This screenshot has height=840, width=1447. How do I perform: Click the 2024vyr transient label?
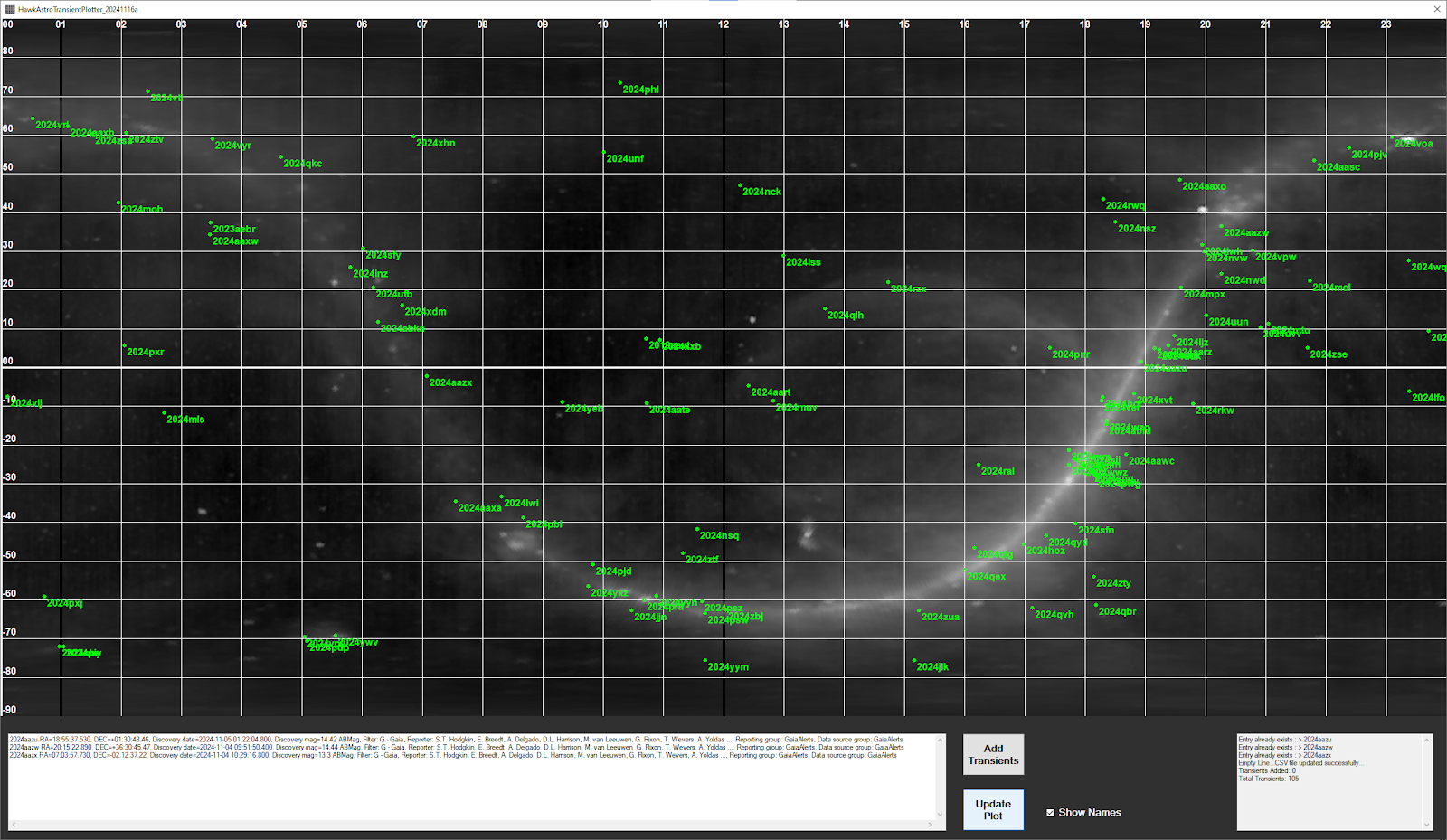coord(233,146)
